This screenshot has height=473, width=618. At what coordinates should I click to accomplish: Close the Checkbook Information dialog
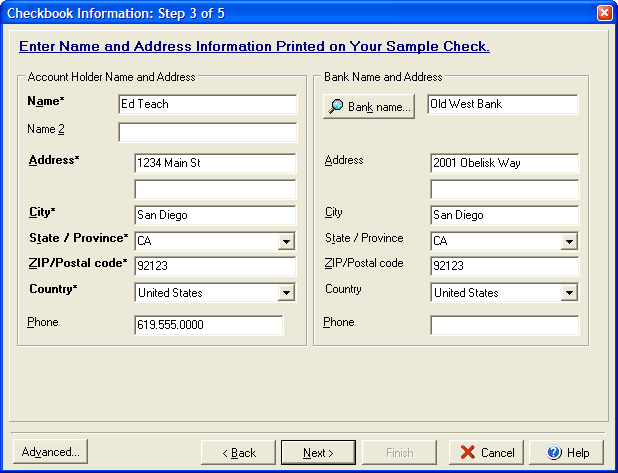(x=604, y=12)
